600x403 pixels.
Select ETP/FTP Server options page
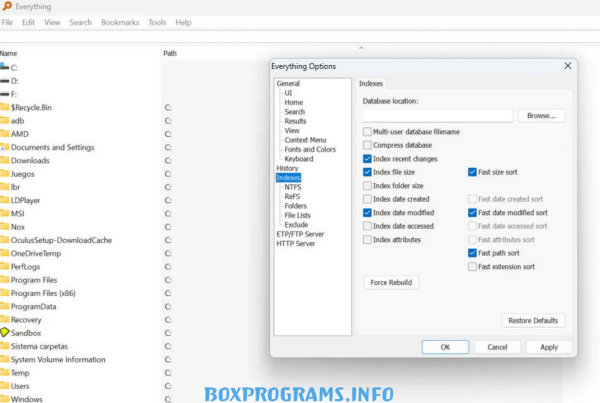[300, 234]
